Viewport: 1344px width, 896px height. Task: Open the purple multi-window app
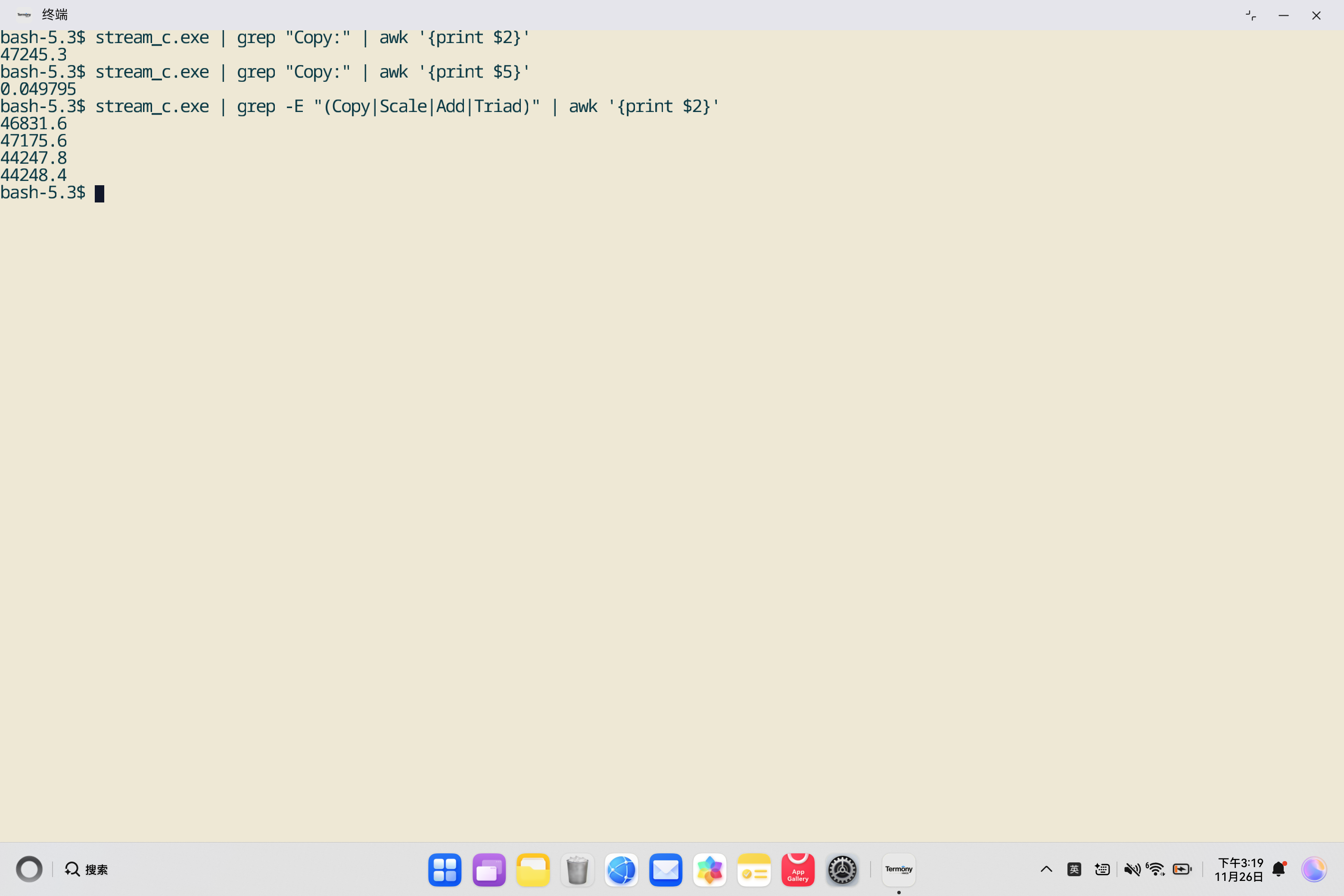[488, 869]
